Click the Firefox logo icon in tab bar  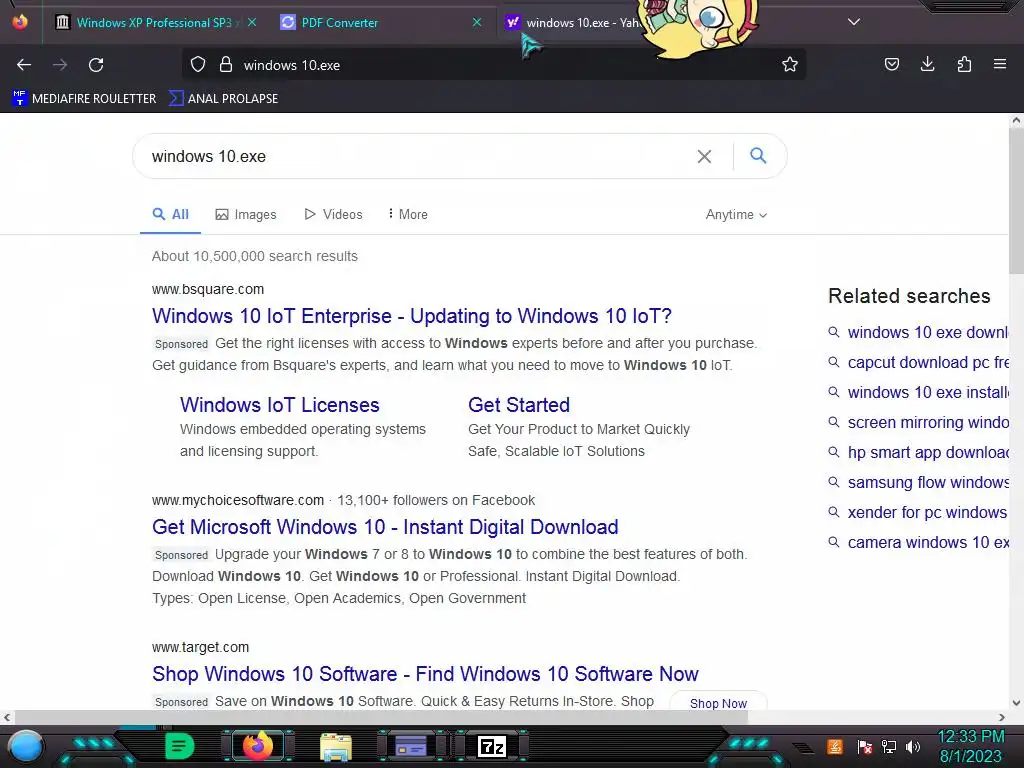point(20,22)
